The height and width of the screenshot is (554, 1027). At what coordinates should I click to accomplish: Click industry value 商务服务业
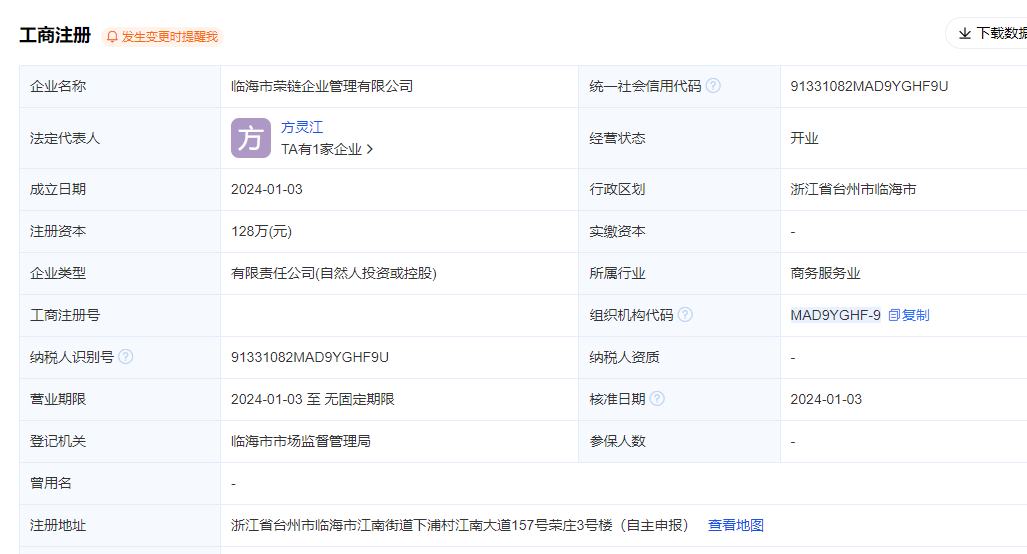click(x=825, y=273)
